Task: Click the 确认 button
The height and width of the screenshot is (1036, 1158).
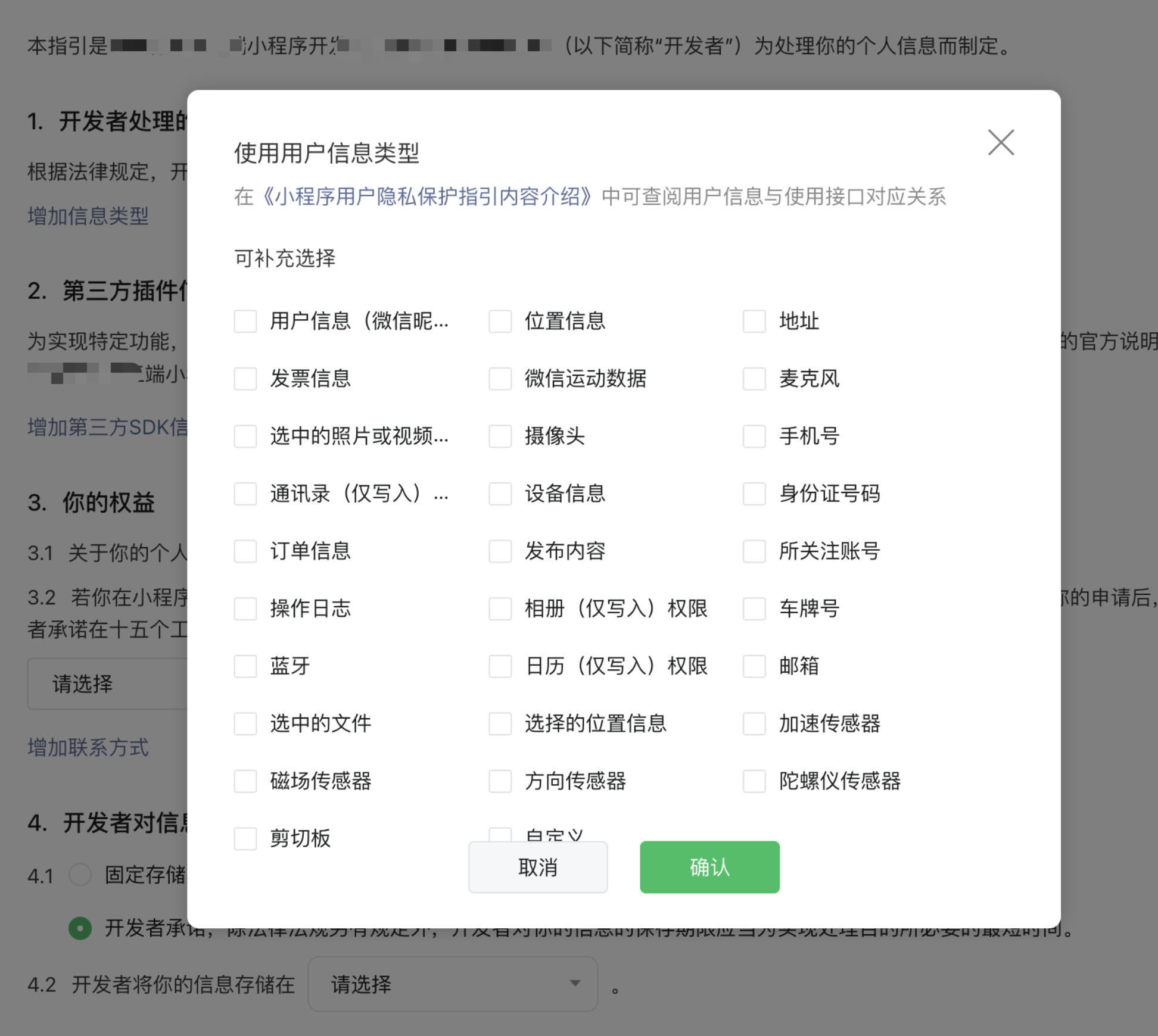Action: (x=709, y=867)
